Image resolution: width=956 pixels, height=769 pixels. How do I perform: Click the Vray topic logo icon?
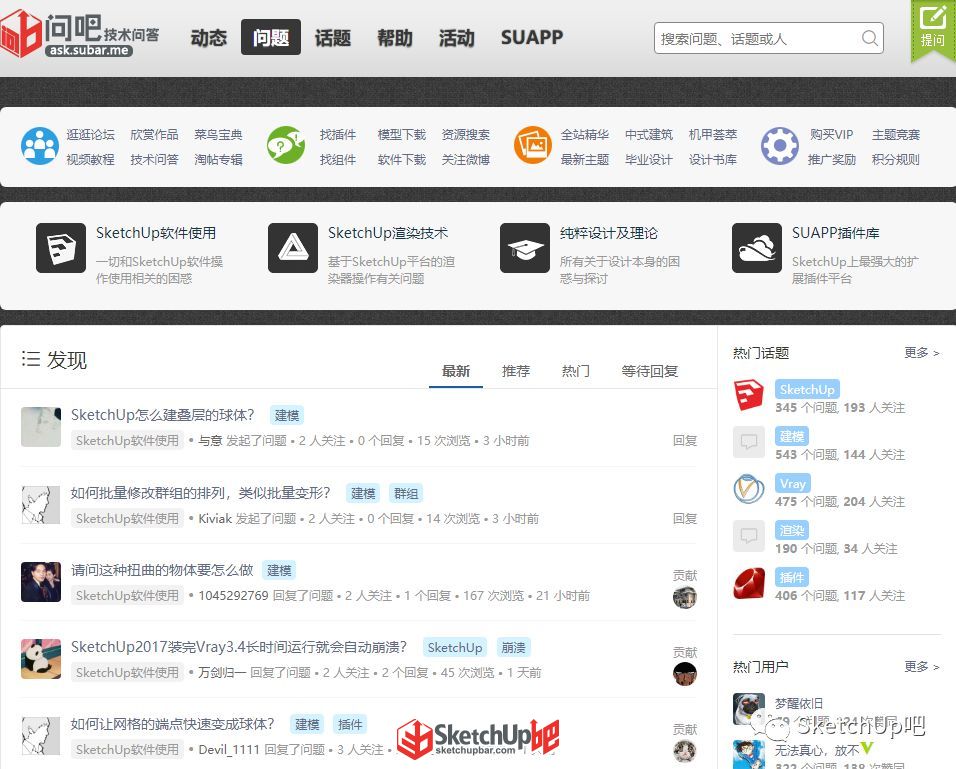point(749,488)
